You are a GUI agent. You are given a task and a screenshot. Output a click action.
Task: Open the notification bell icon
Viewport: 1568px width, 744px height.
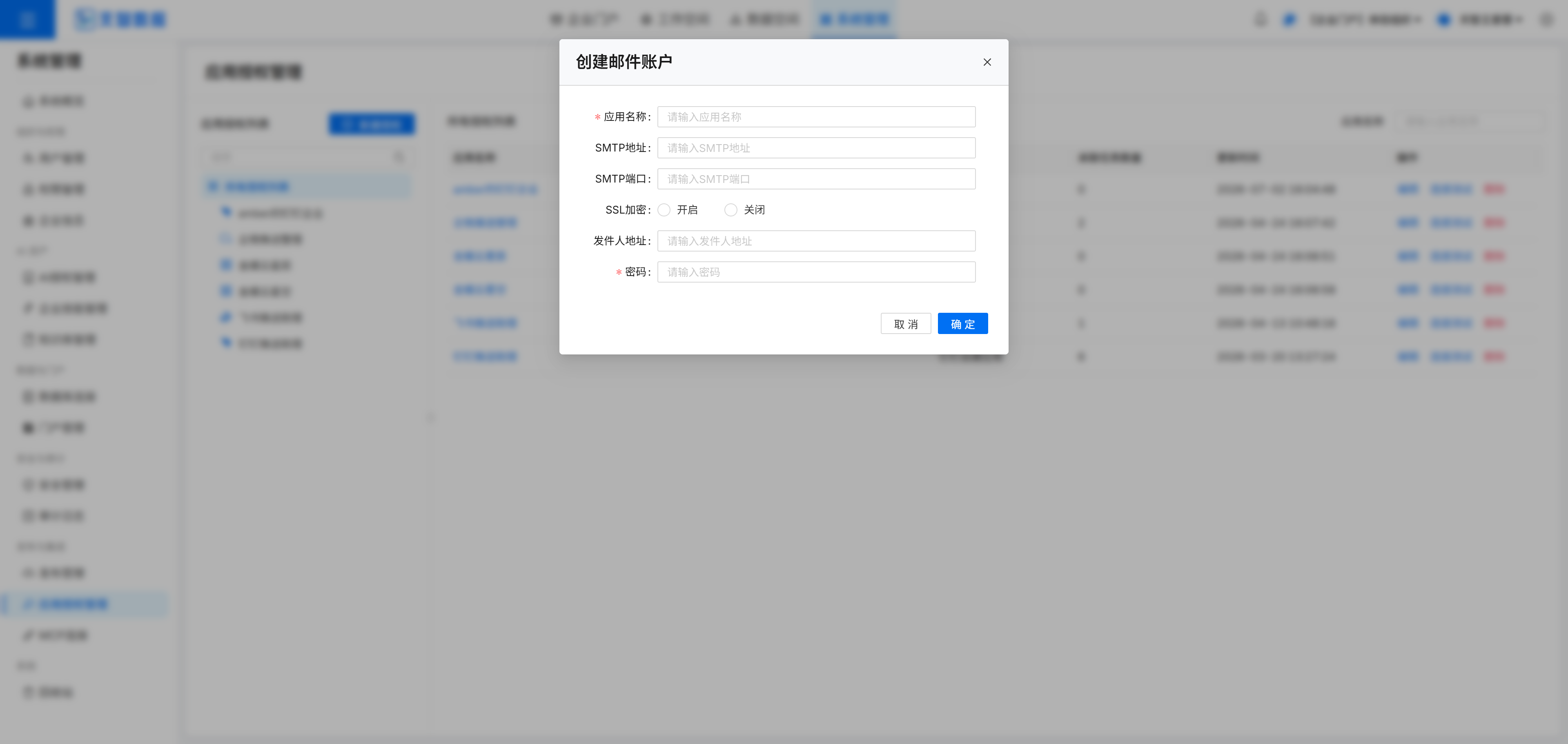[1261, 20]
